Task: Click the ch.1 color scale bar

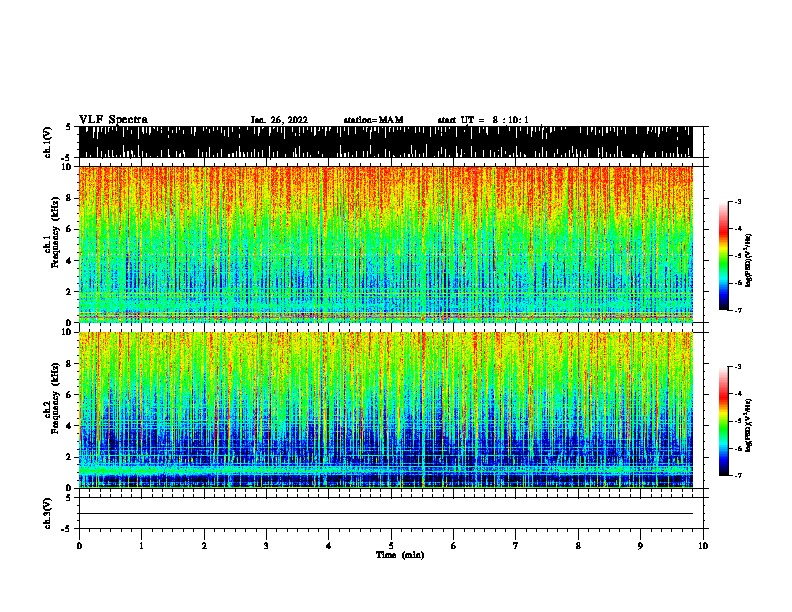Action: (724, 256)
